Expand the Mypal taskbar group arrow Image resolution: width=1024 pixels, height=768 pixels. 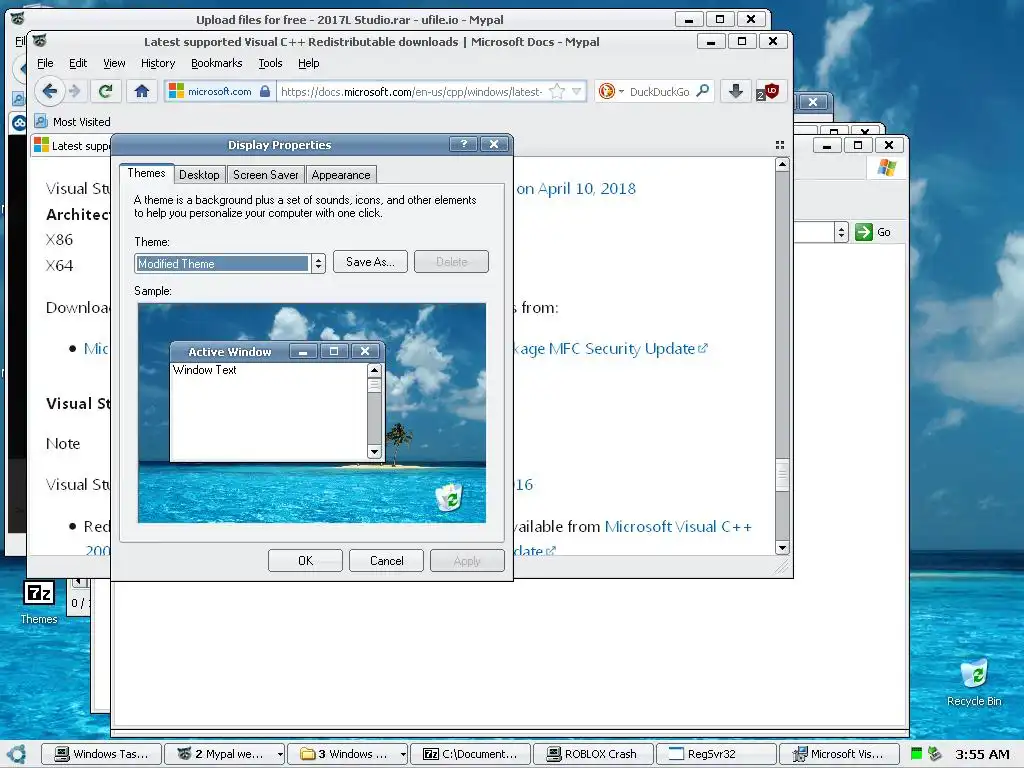click(x=280, y=754)
